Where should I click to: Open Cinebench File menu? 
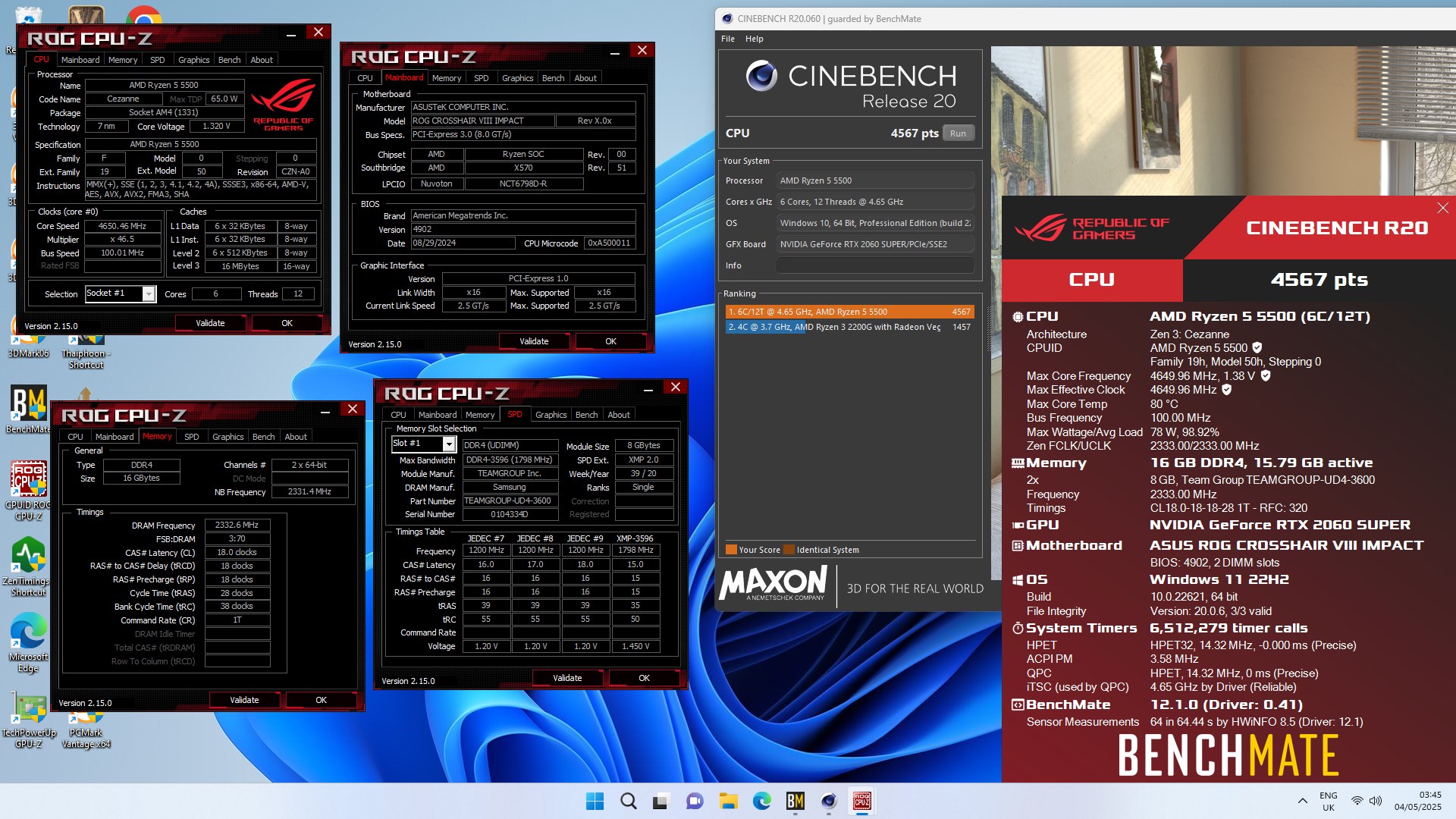pos(728,39)
